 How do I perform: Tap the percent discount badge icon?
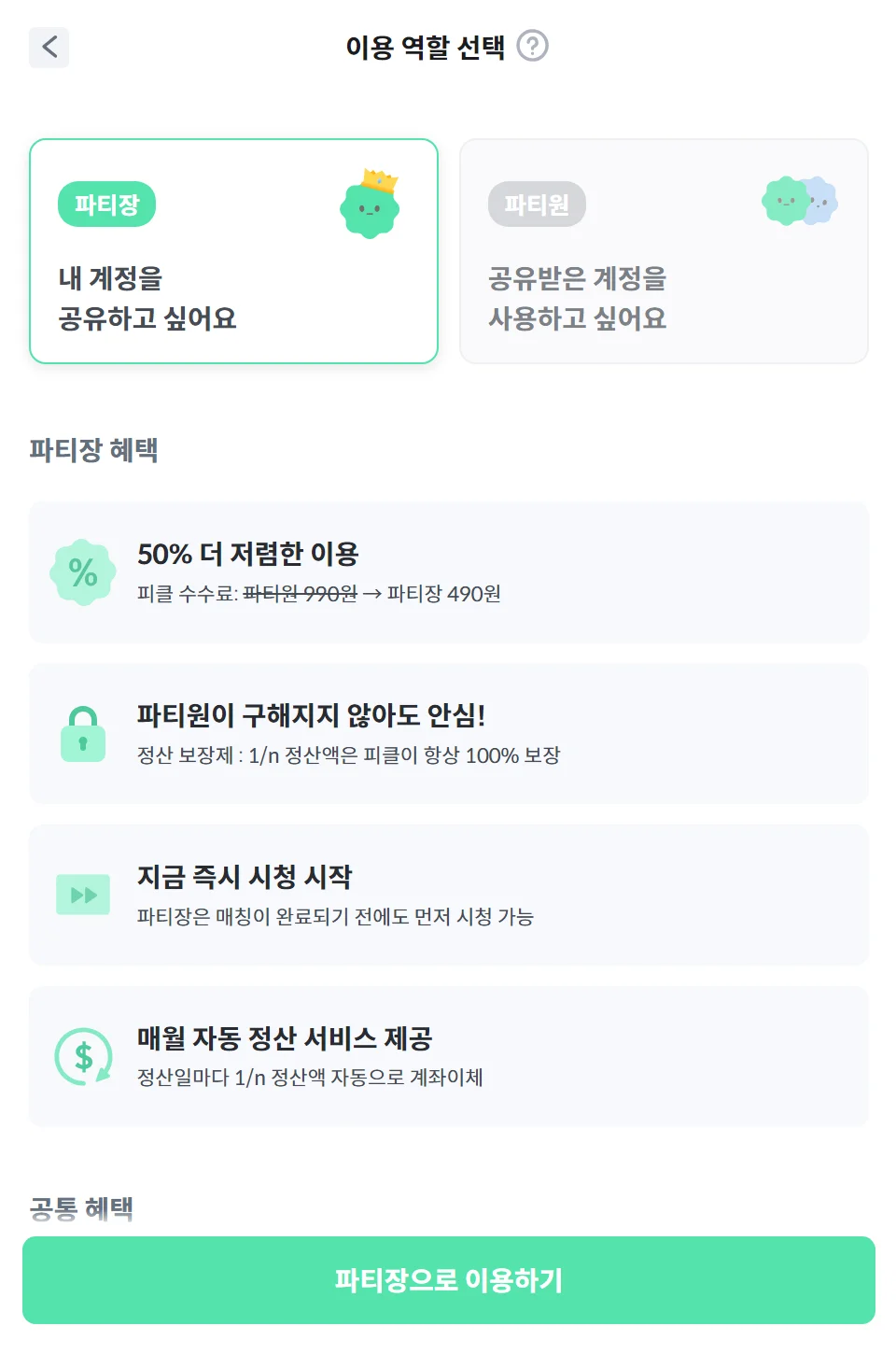tap(83, 572)
